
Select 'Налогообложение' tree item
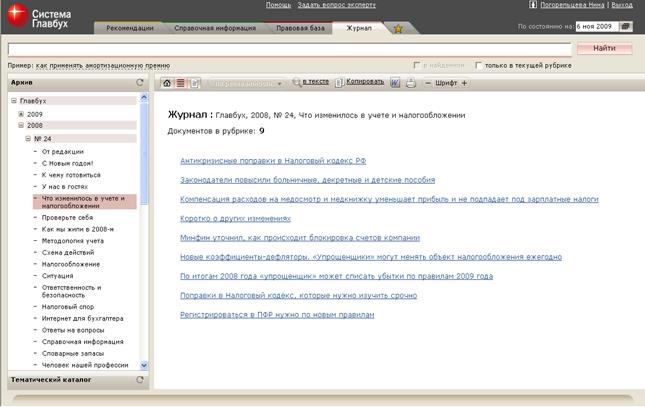[x=71, y=264]
